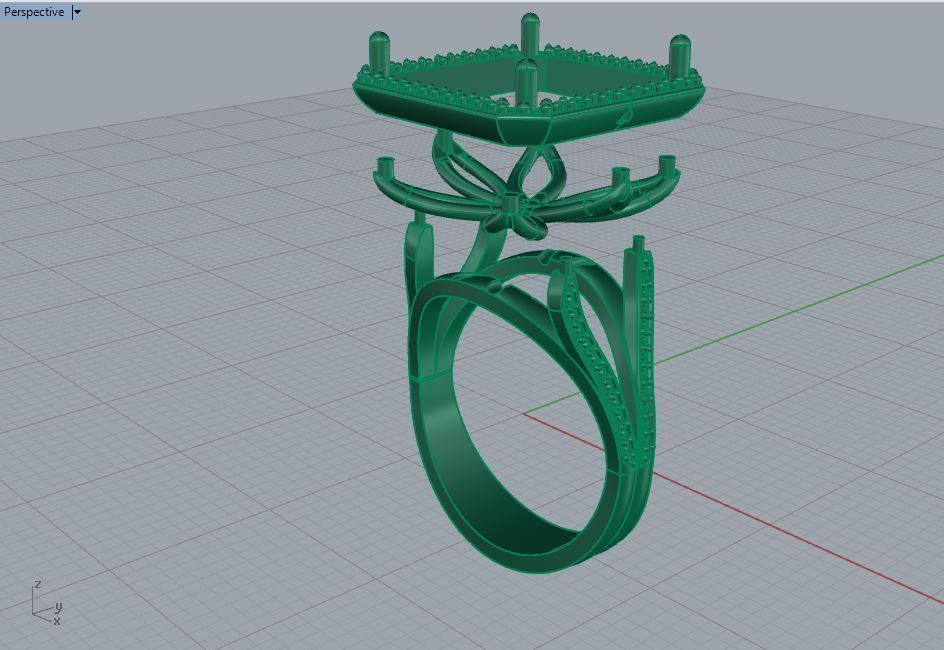Select the bow-shaped gallery under the halo
The height and width of the screenshot is (650, 944).
[526, 187]
